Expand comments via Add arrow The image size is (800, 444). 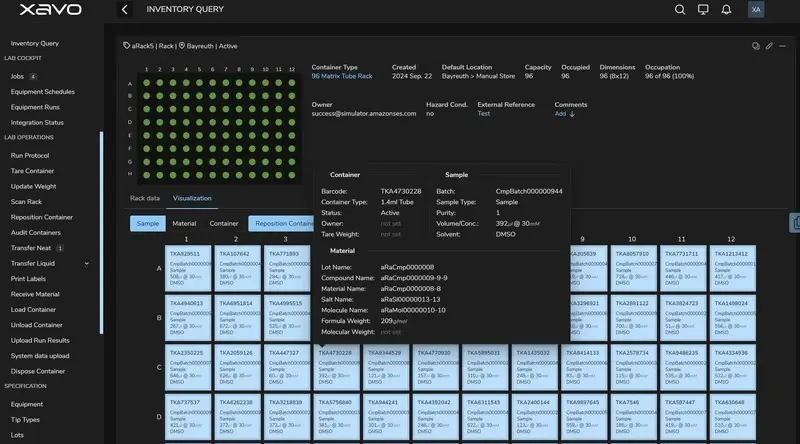(565, 114)
